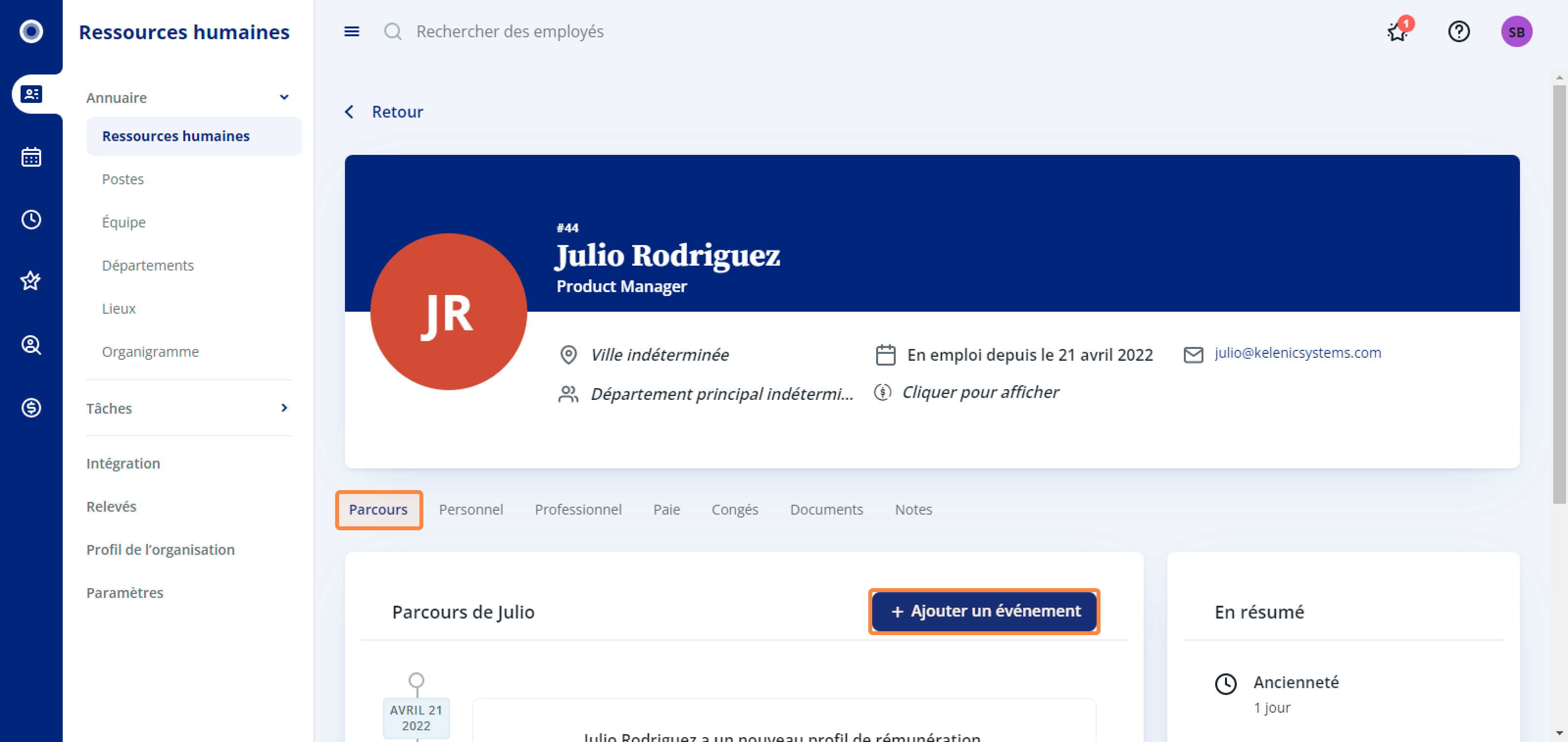Open Paramètres in the sidebar

tap(125, 594)
